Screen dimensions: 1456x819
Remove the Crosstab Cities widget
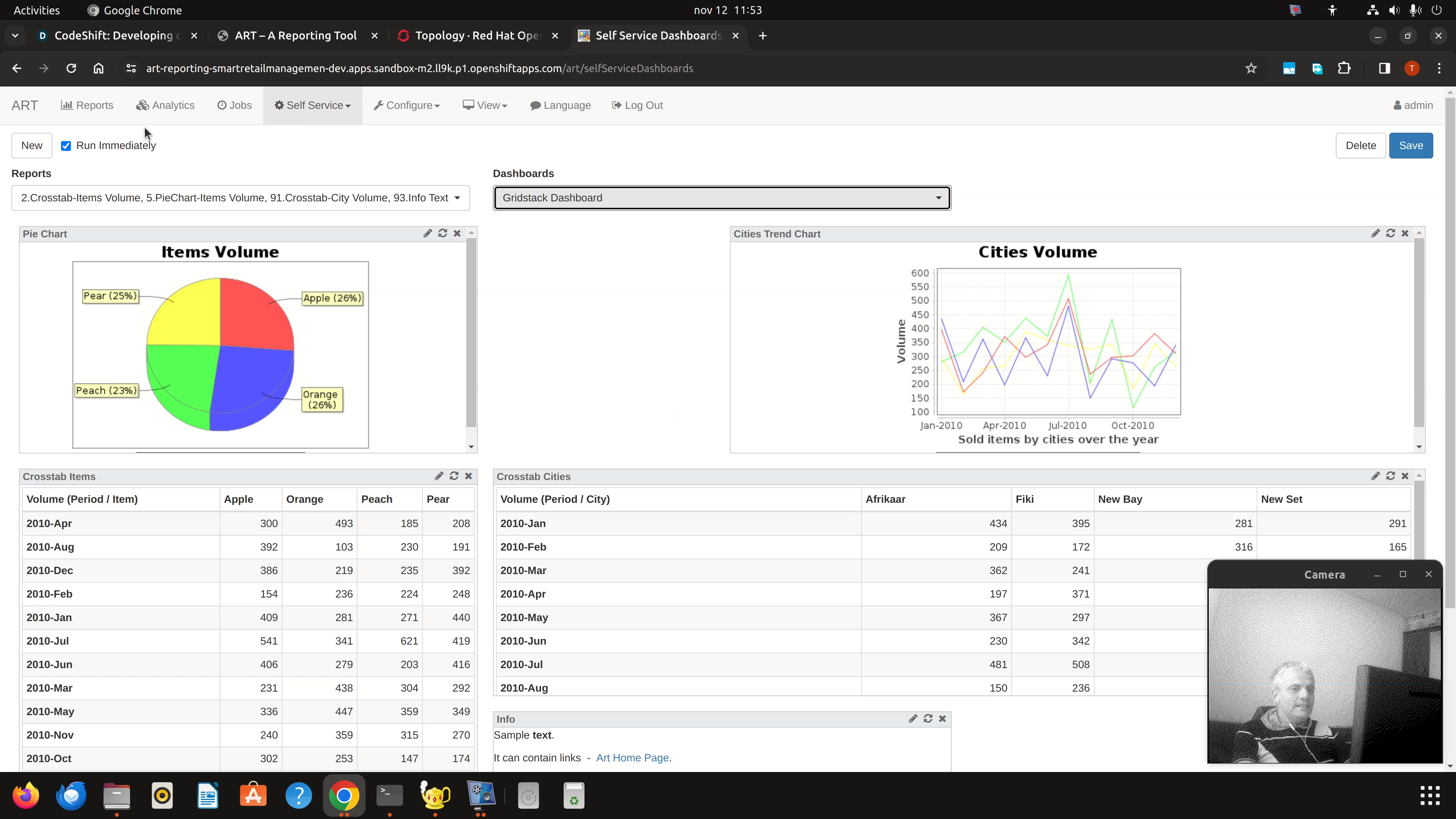point(1405,476)
